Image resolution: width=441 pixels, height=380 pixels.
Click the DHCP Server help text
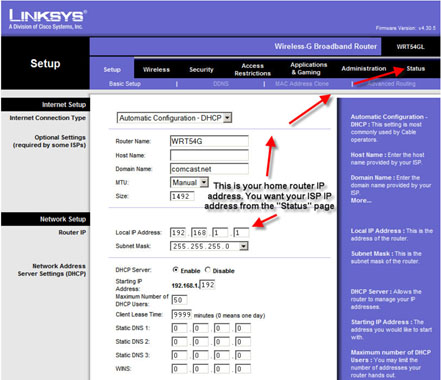[386, 299]
